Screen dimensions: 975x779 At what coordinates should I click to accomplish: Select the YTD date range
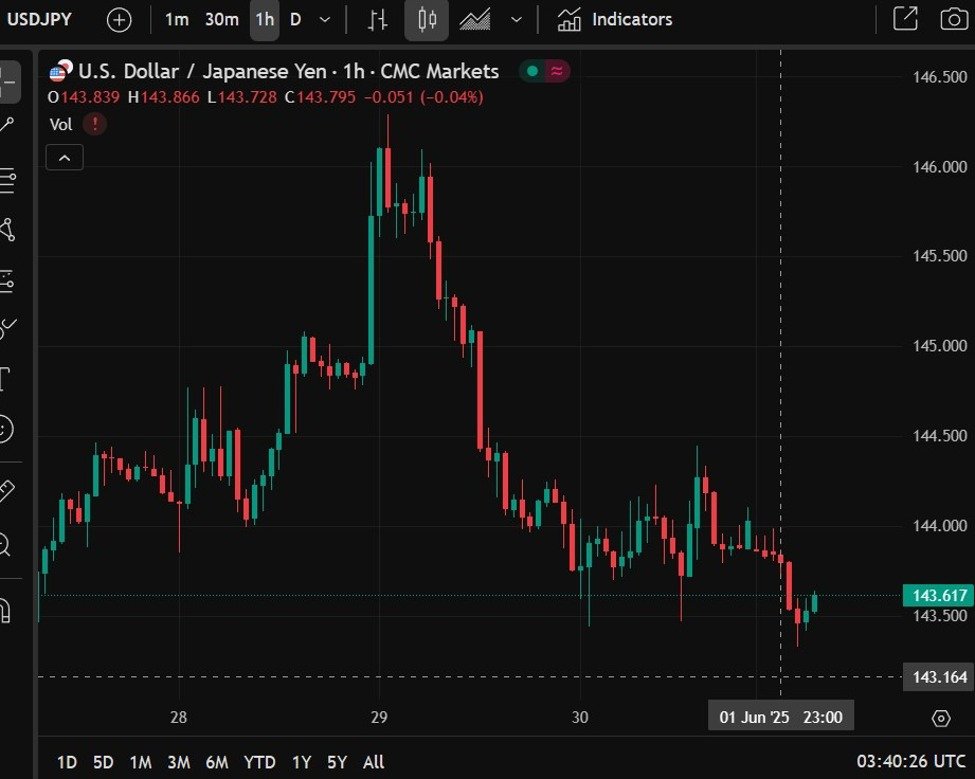click(260, 762)
